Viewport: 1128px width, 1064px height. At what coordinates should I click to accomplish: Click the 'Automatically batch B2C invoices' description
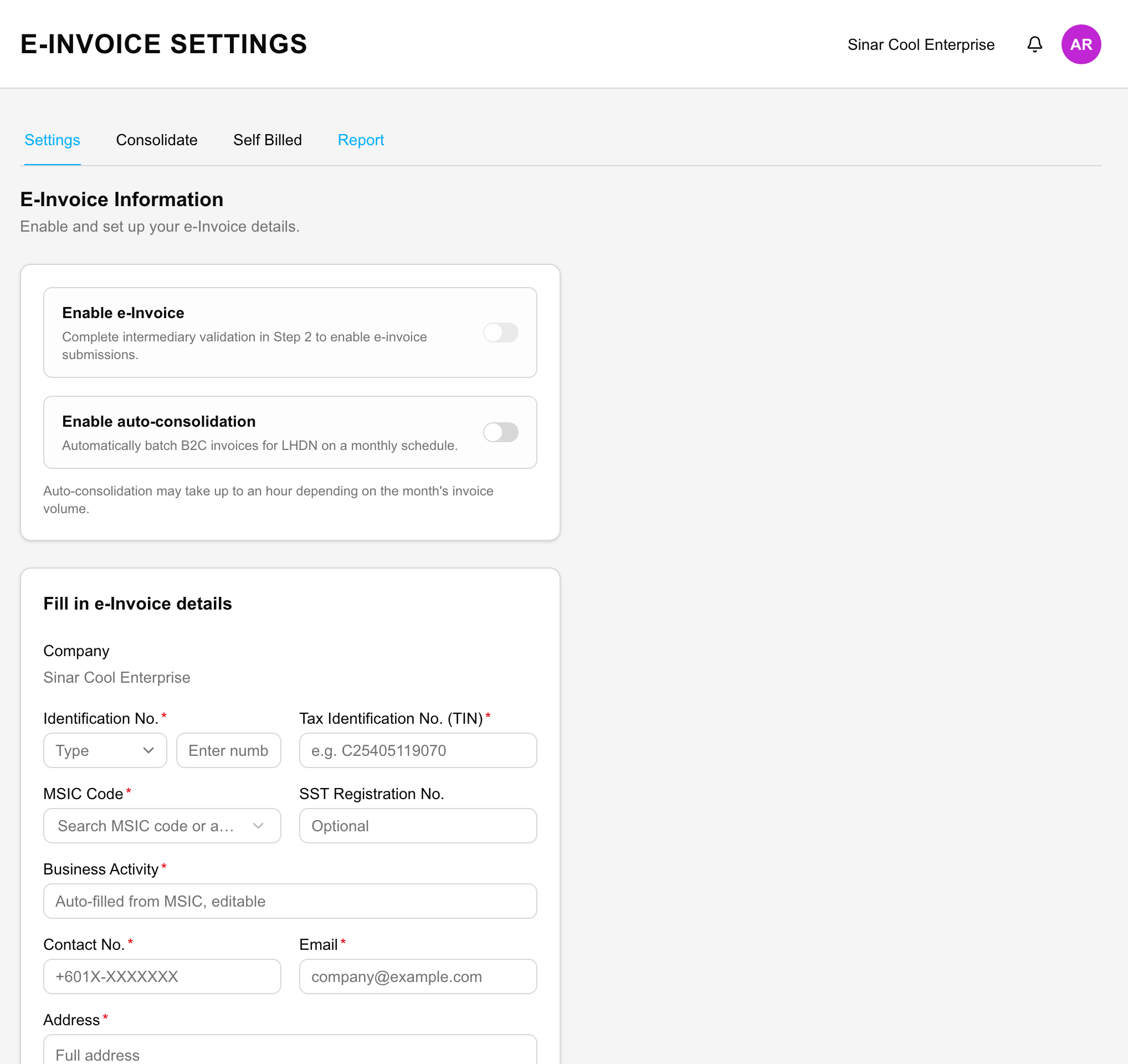(260, 446)
